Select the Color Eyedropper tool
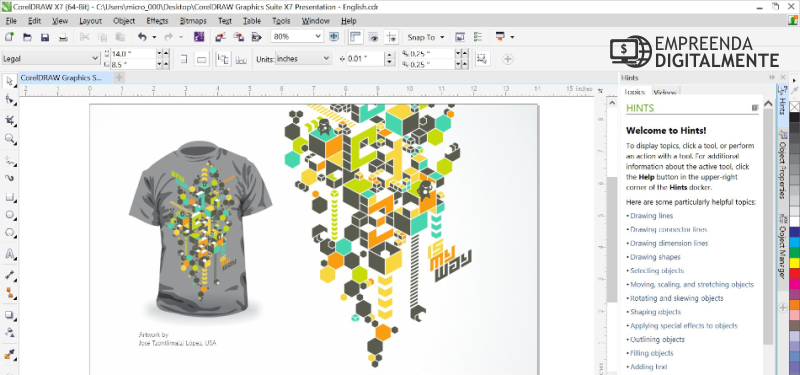Screen dimensions: 800x375 point(9,354)
